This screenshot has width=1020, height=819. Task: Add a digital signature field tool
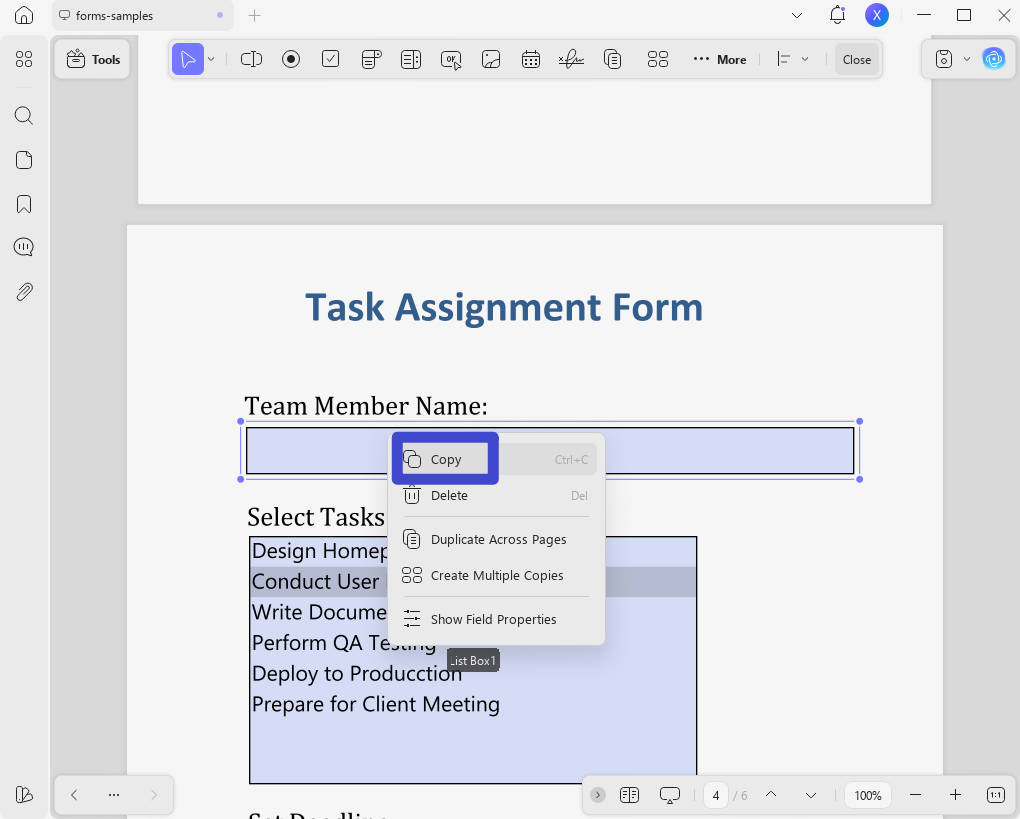click(571, 59)
